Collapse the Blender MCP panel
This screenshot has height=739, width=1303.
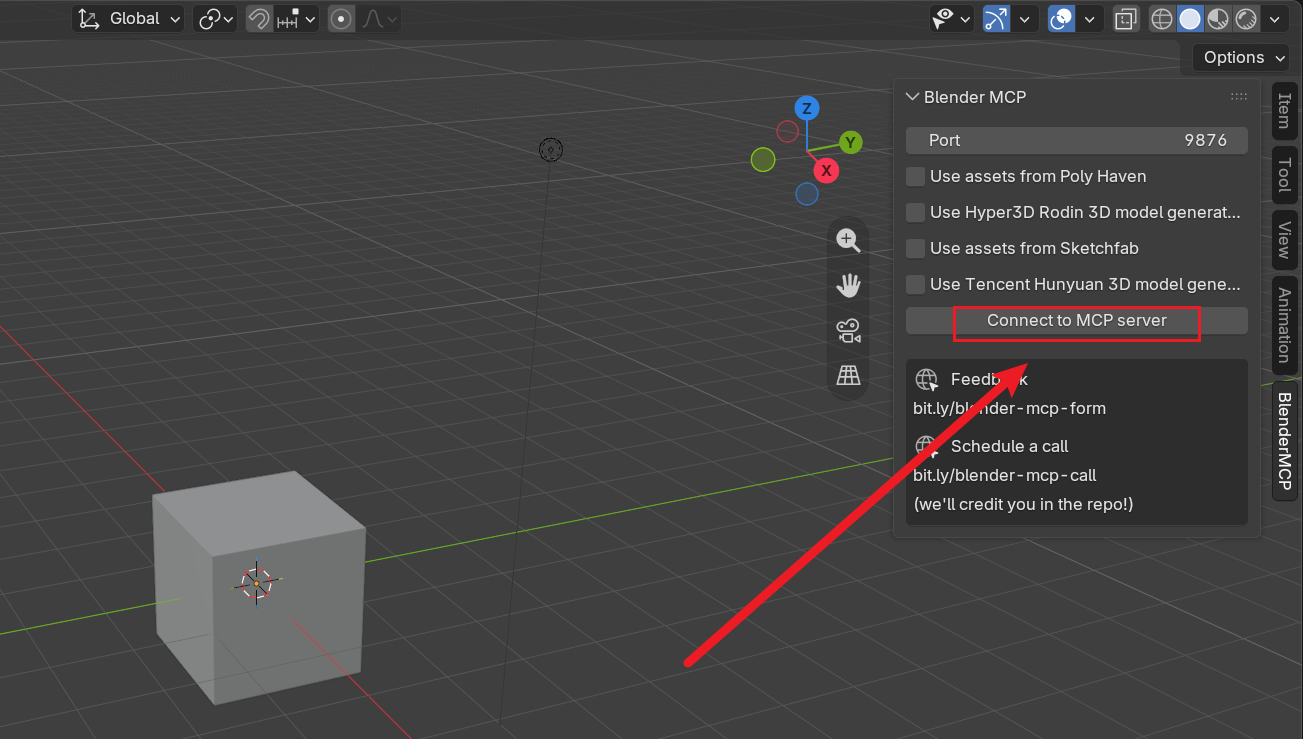[912, 97]
